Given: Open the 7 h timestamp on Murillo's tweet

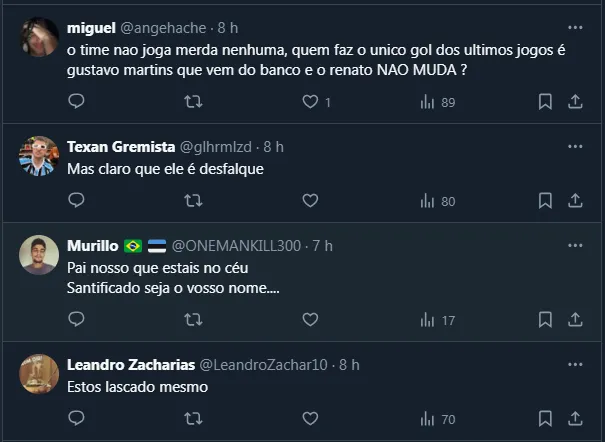Looking at the screenshot, I should click(x=323, y=246).
